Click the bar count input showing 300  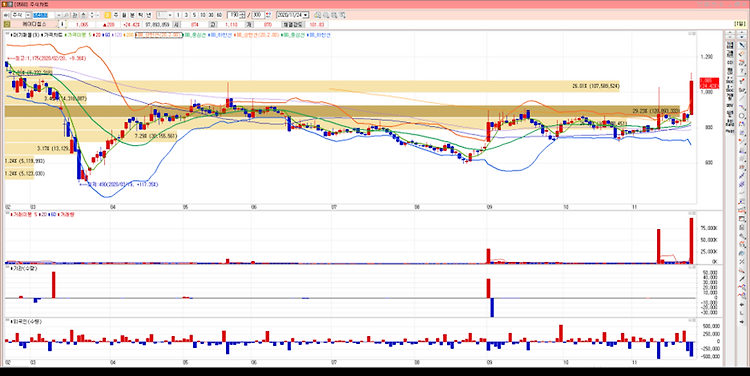(258, 15)
